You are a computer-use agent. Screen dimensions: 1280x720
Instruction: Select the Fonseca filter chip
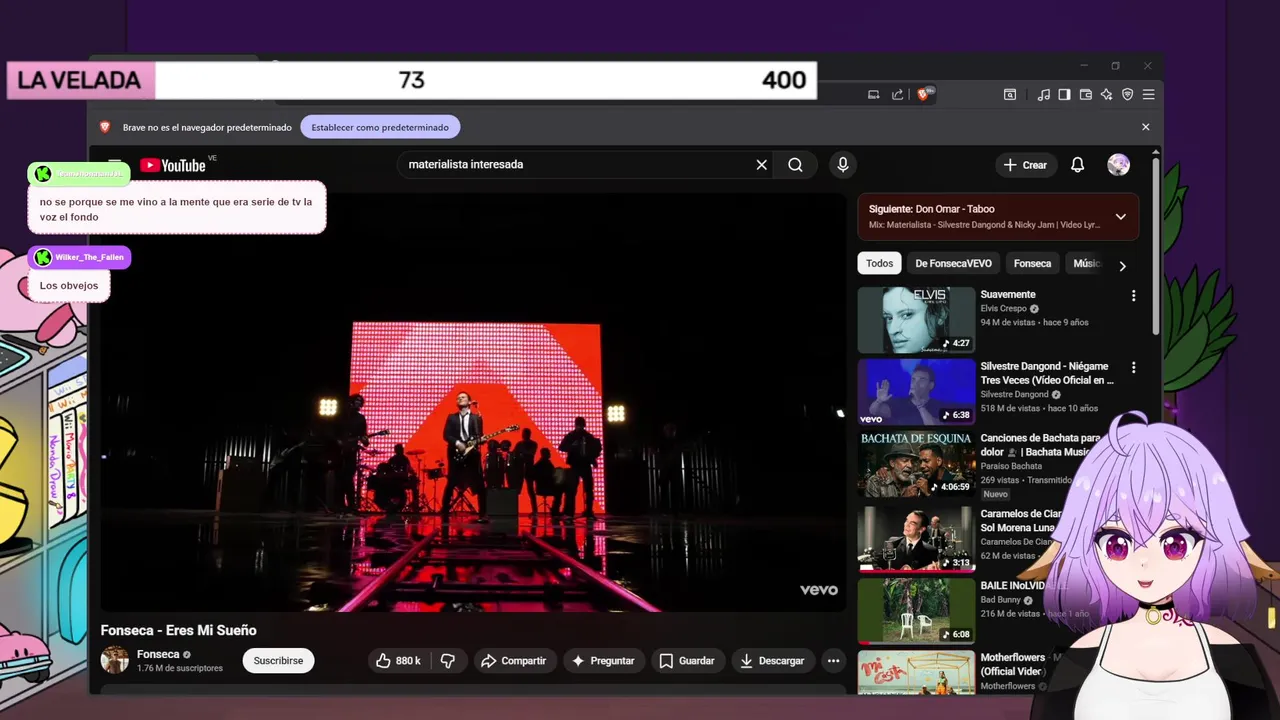(1032, 263)
